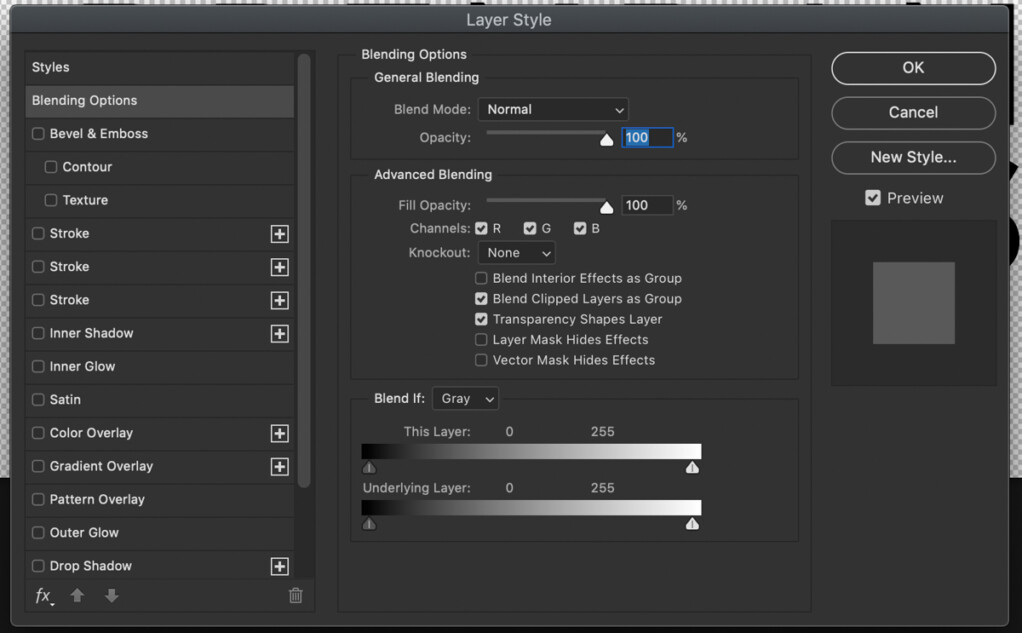Open the Blend If channel dropdown

click(x=465, y=398)
